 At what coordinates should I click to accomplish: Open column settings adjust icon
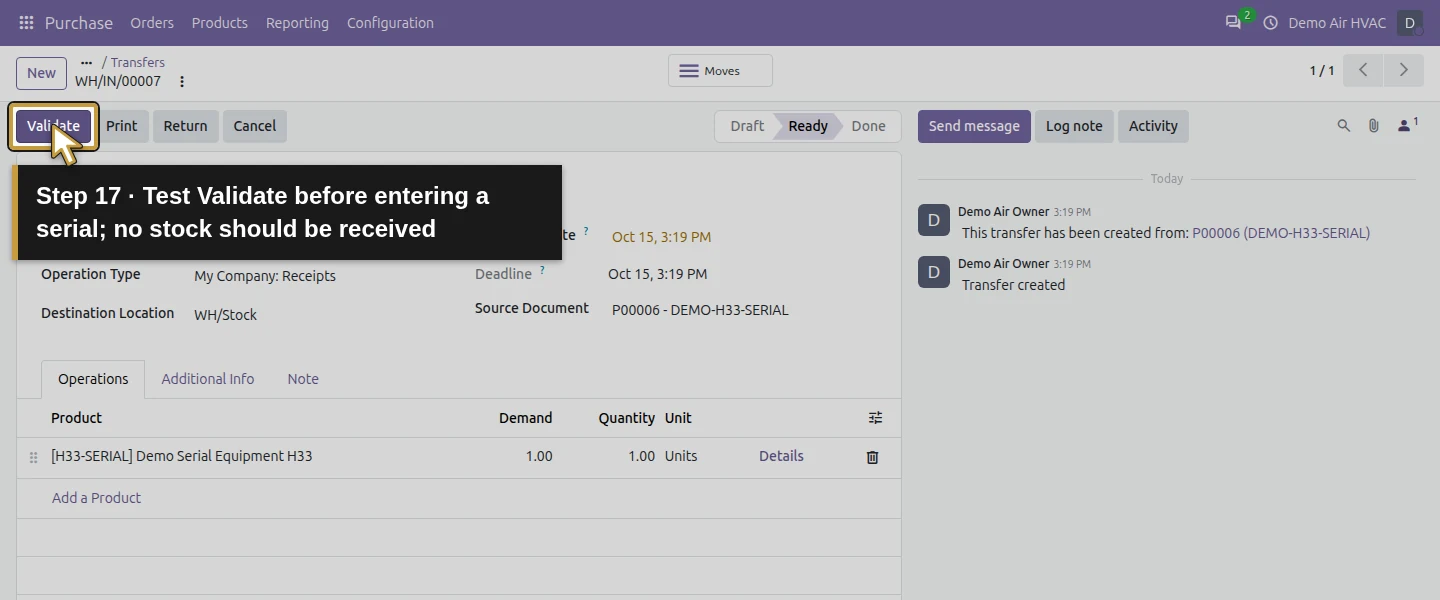pos(875,418)
